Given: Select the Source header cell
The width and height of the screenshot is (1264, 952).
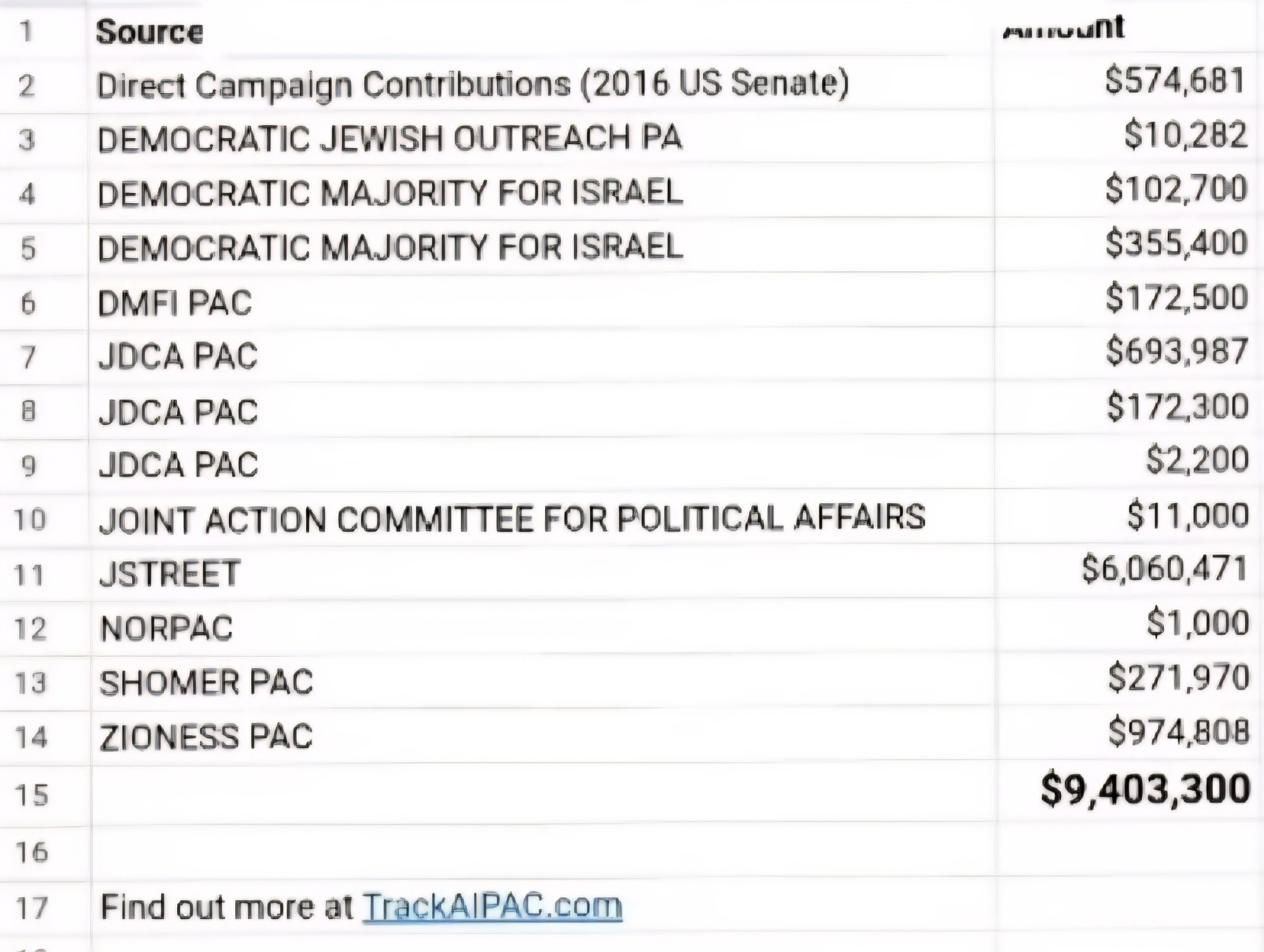Looking at the screenshot, I should (149, 32).
